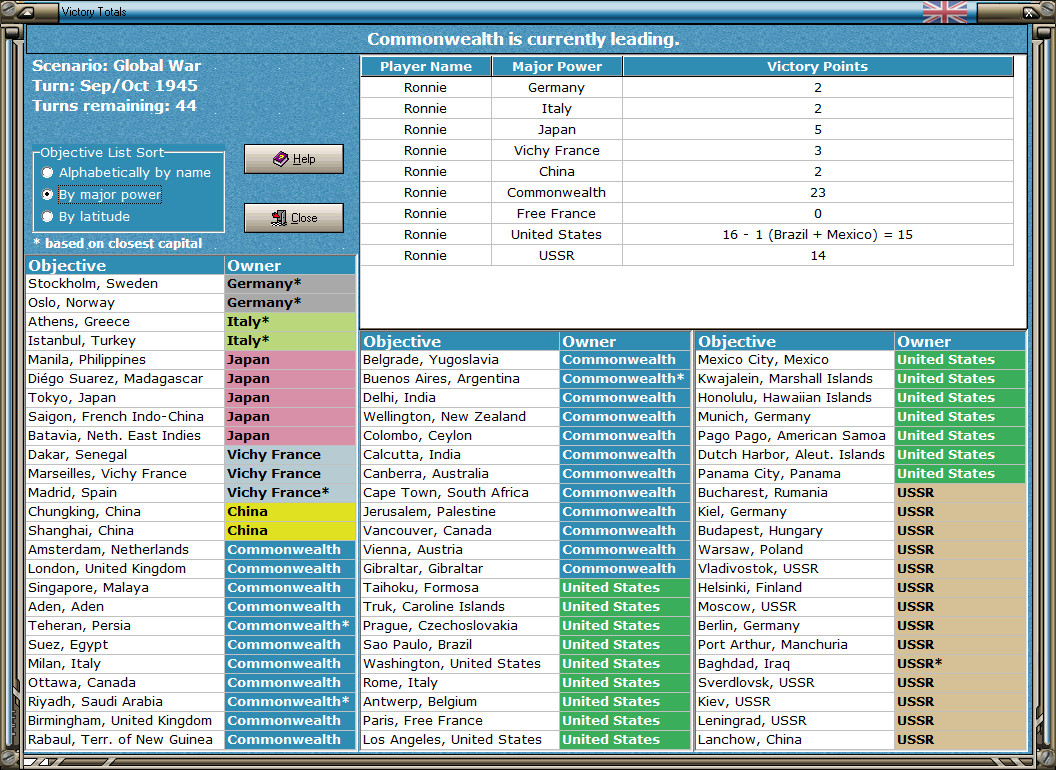Click Singapore, Malaya objective
This screenshot has height=770, width=1056.
tap(125, 587)
